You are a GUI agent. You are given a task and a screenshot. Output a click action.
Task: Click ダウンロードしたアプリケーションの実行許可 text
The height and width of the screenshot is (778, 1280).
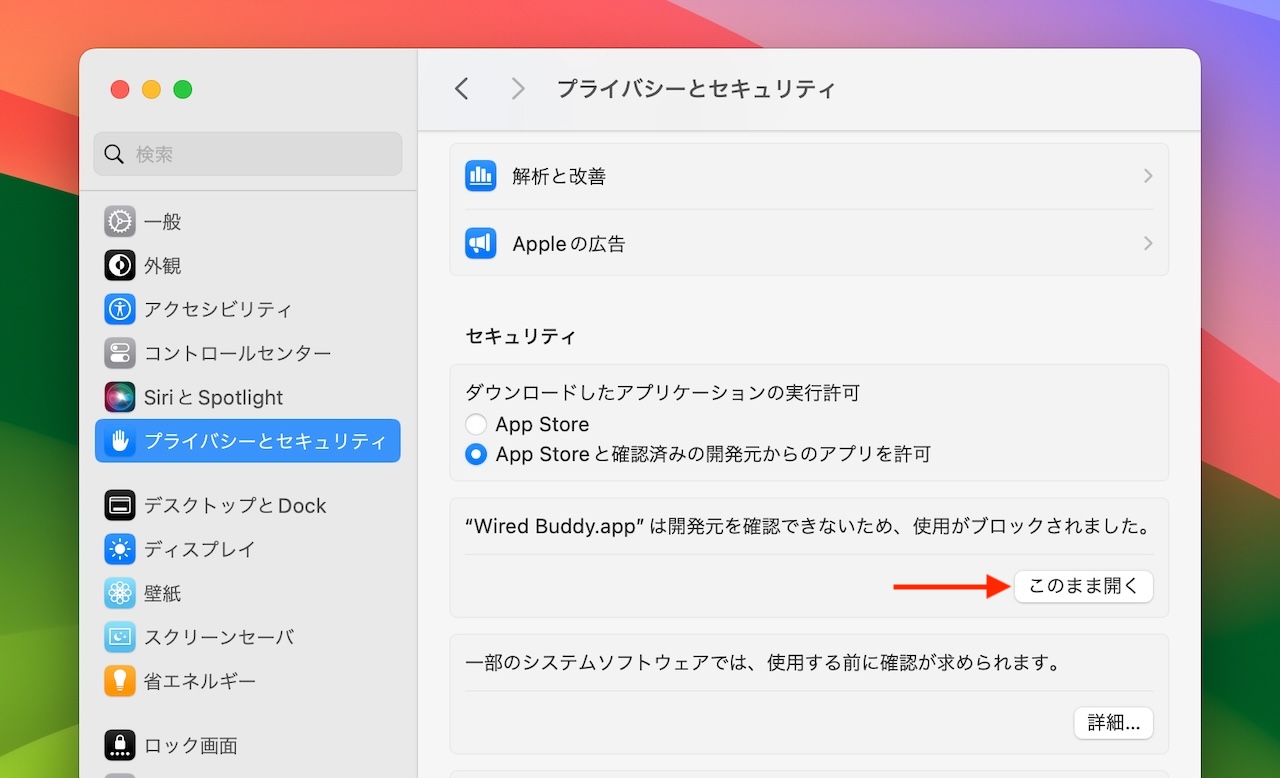click(x=663, y=394)
